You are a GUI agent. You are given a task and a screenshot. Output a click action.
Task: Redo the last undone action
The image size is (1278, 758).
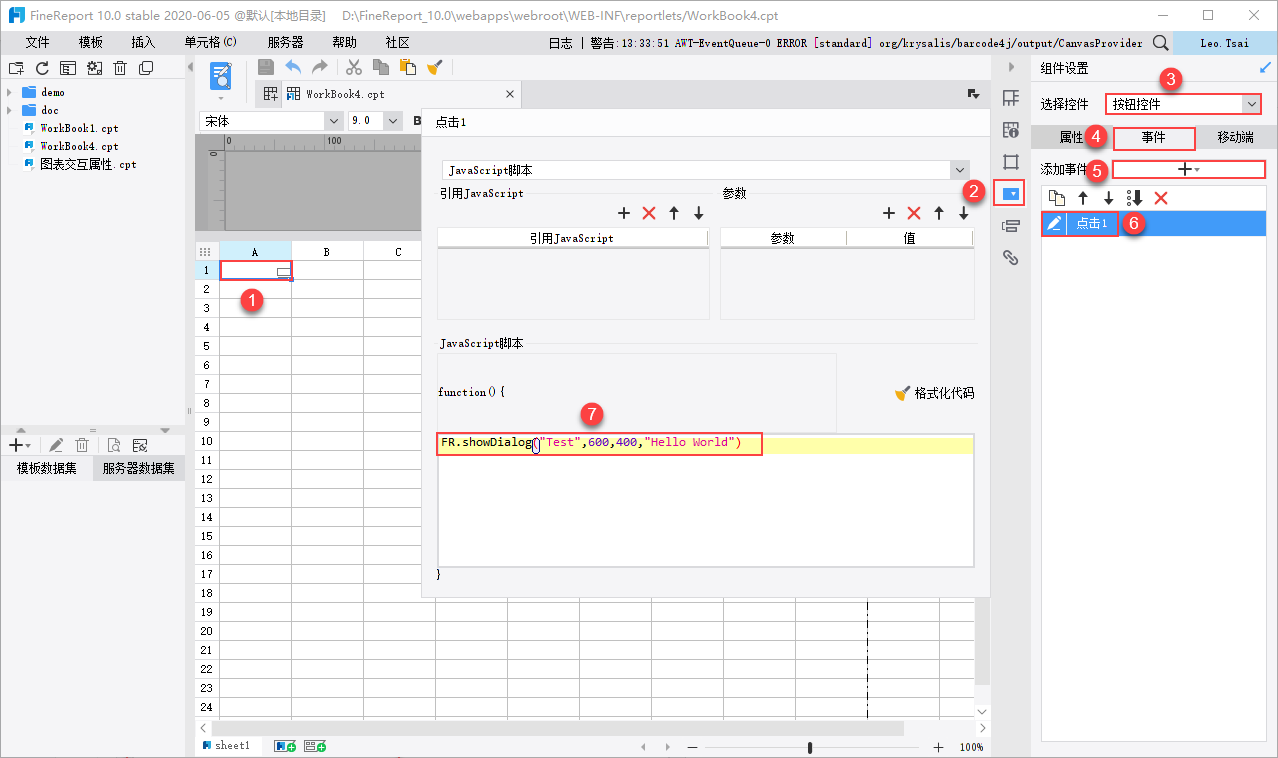click(320, 67)
